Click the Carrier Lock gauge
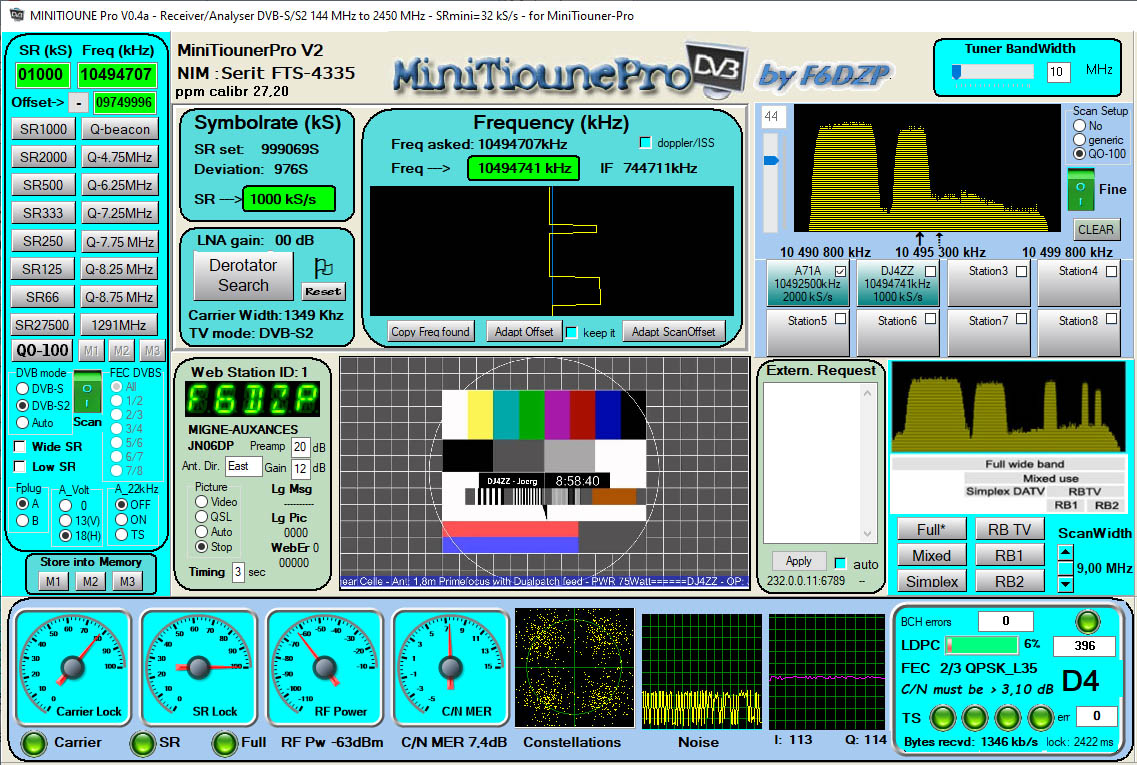Image resolution: width=1137 pixels, height=765 pixels. click(73, 668)
